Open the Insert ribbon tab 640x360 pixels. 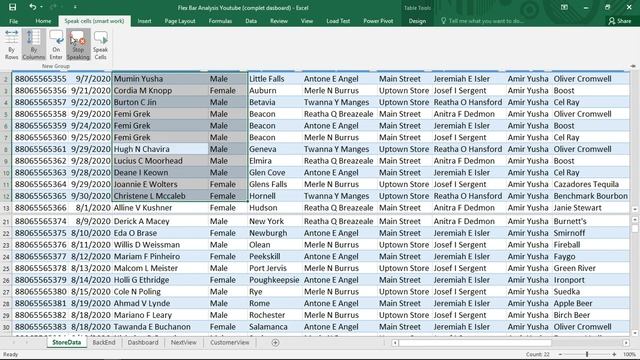(144, 21)
